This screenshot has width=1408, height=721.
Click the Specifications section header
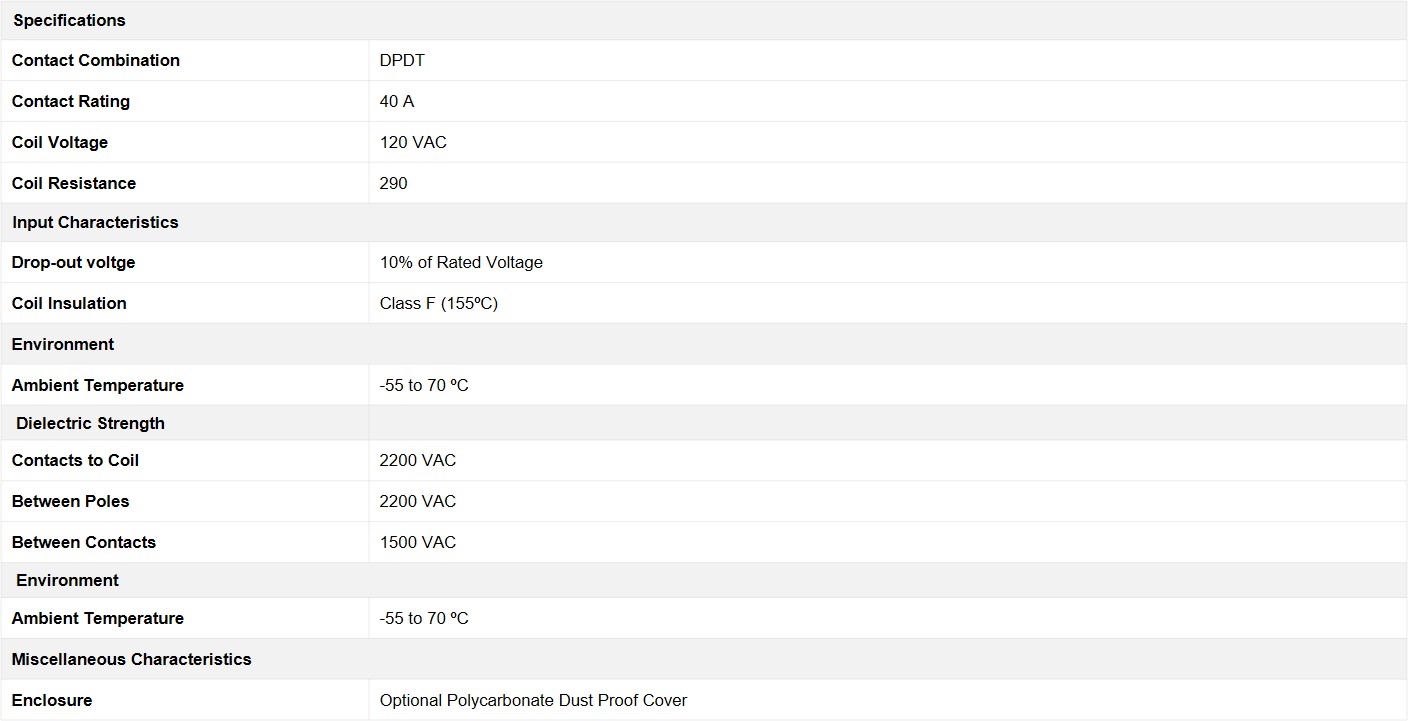tap(69, 20)
